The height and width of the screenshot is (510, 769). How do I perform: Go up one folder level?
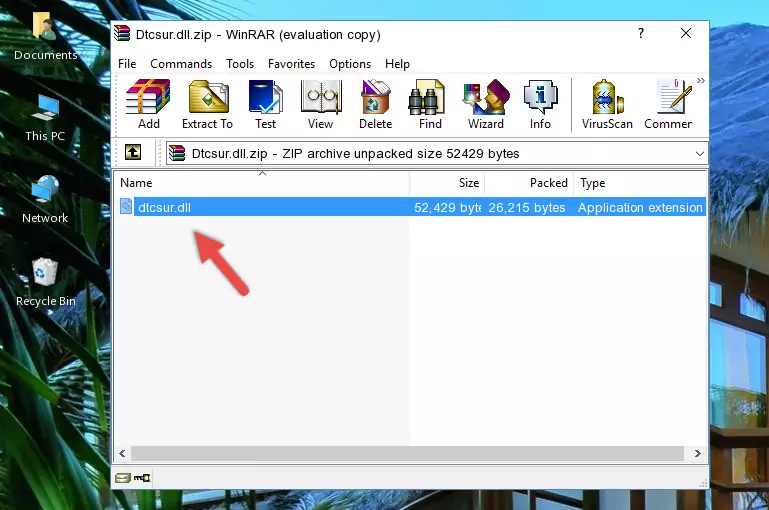(x=133, y=153)
